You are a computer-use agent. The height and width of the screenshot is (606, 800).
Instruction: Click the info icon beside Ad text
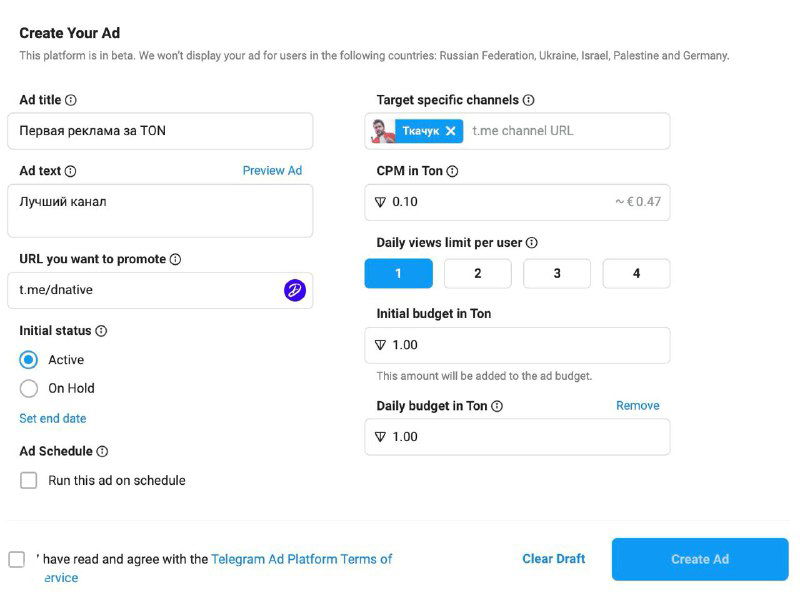pyautogui.click(x=72, y=170)
